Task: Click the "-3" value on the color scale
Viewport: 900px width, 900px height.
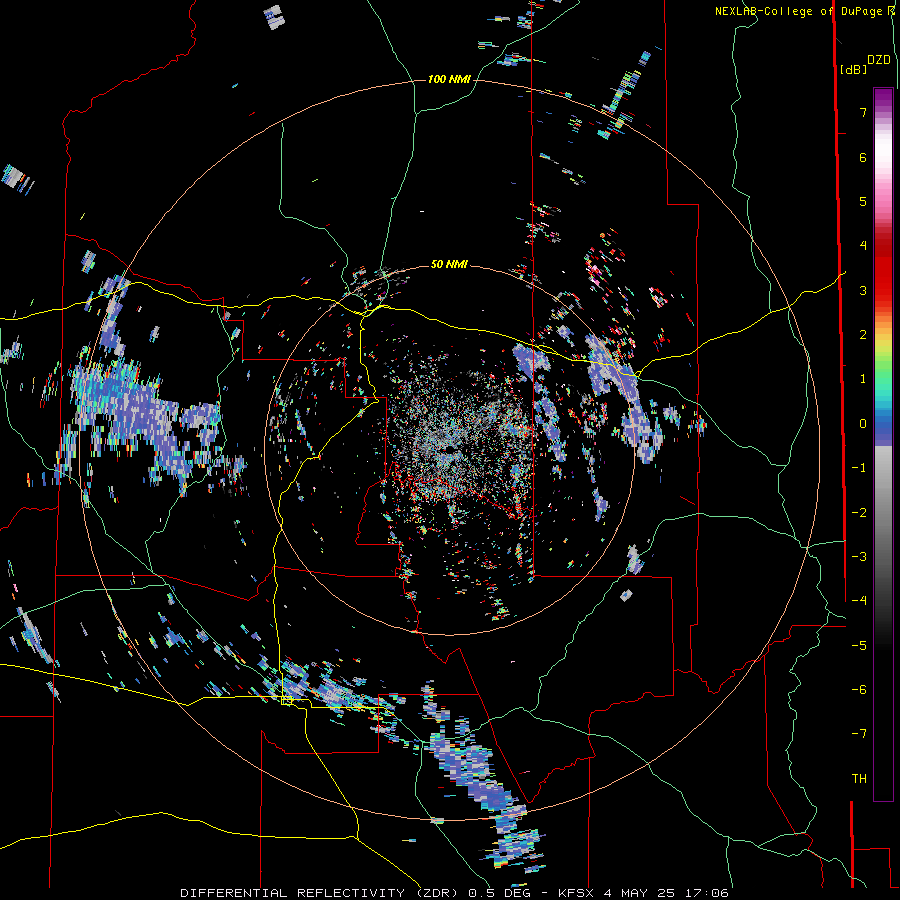Action: (x=859, y=557)
